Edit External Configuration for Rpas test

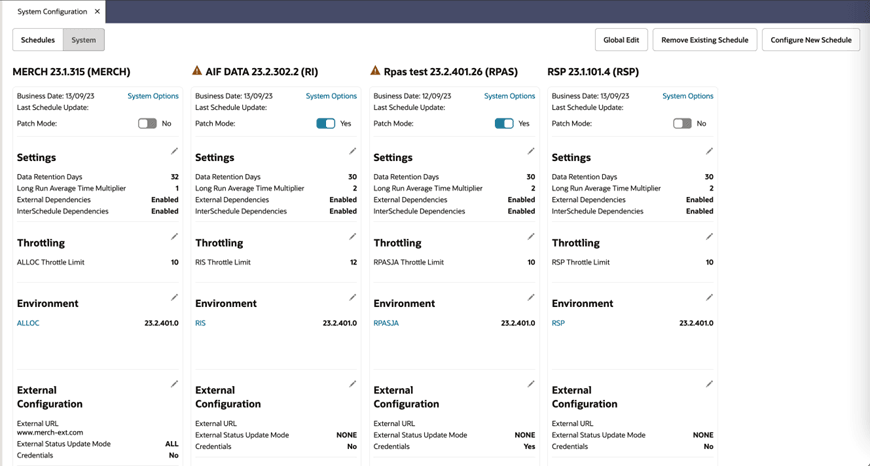[531, 384]
